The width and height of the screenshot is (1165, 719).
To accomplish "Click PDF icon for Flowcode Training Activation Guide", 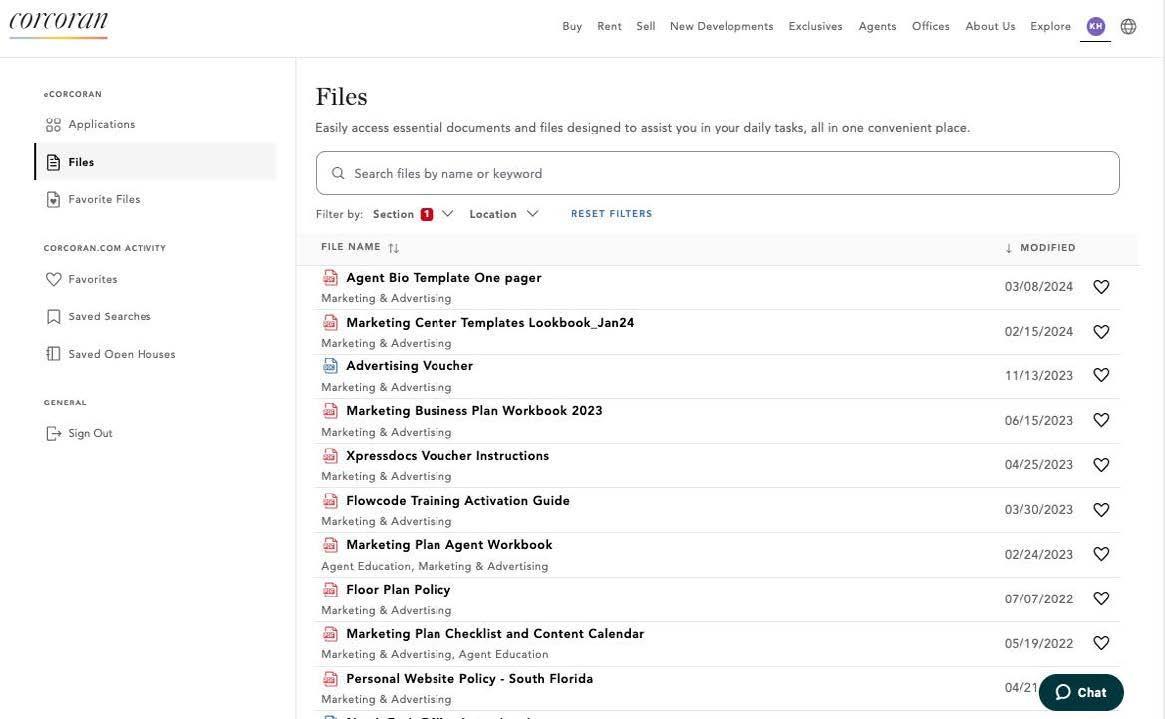I will pos(330,501).
